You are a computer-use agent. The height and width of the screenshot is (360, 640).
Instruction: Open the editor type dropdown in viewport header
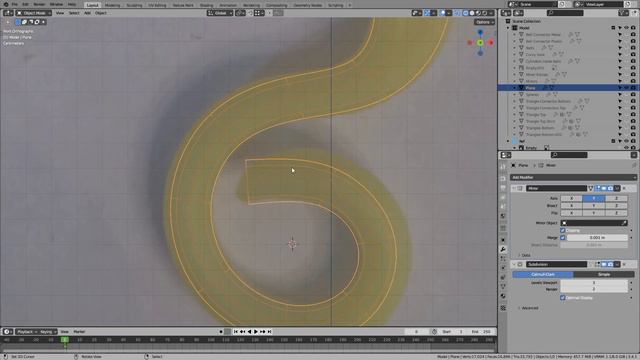click(8, 13)
